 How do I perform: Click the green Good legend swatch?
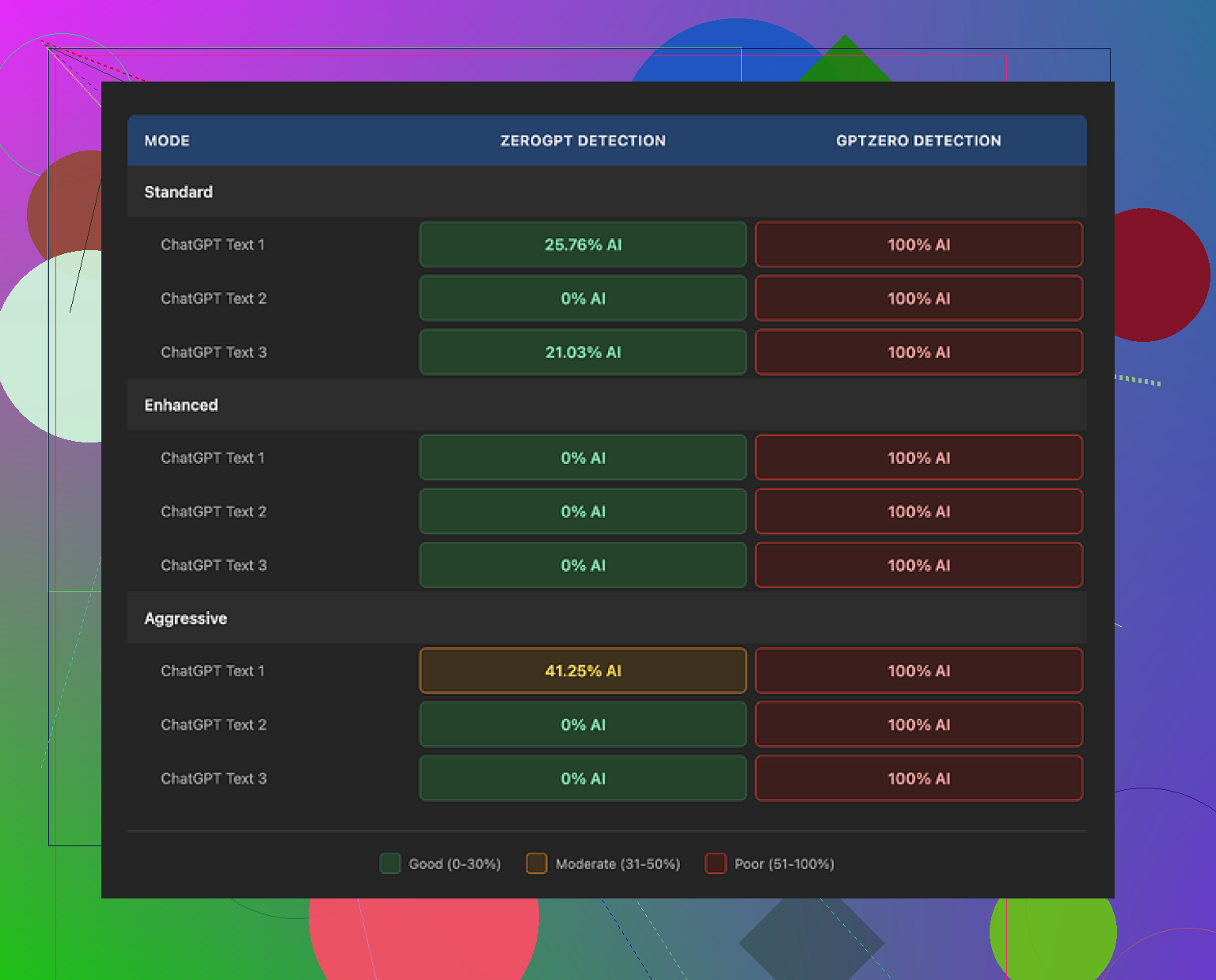[390, 864]
